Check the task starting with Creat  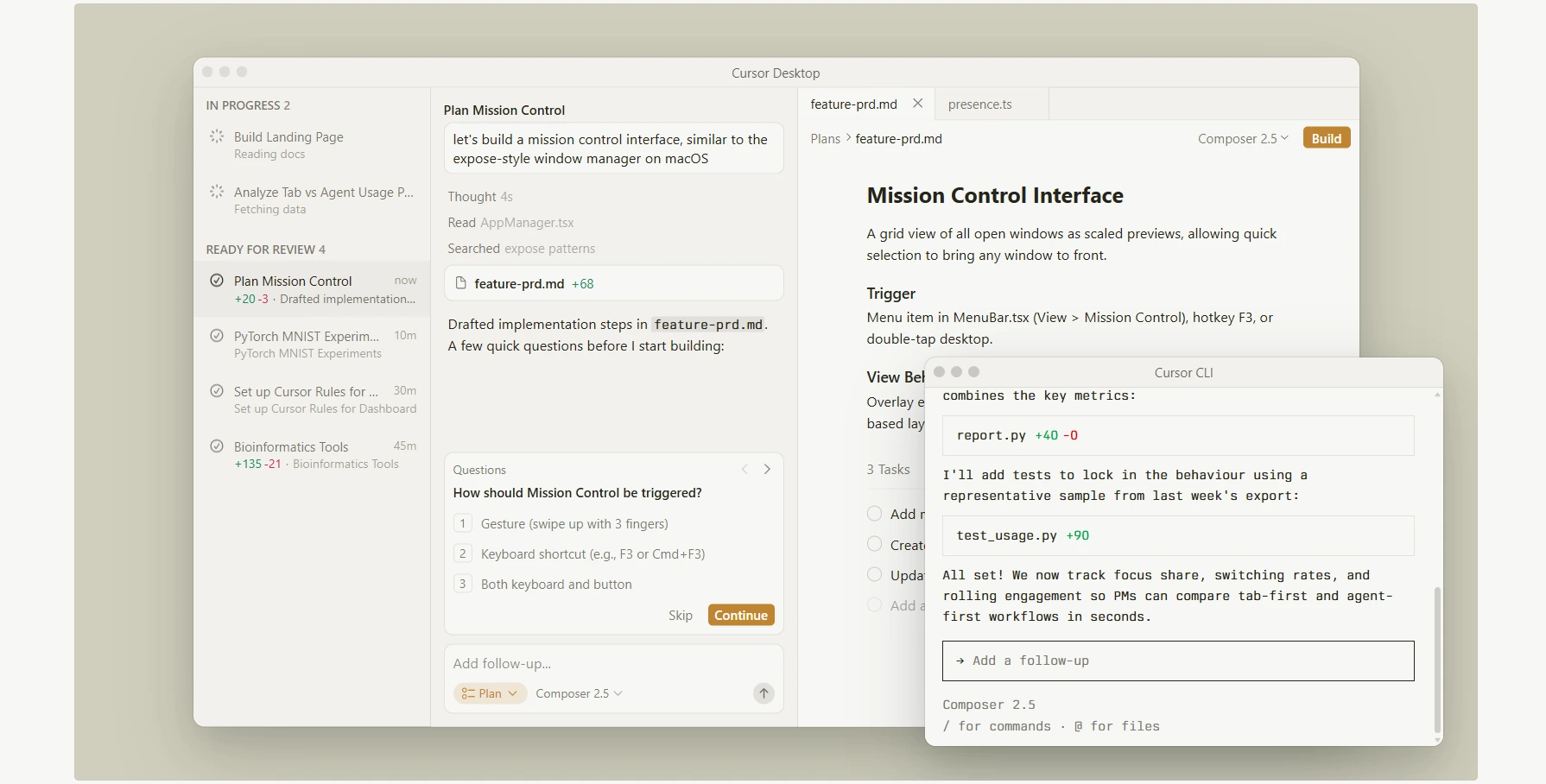tap(874, 544)
